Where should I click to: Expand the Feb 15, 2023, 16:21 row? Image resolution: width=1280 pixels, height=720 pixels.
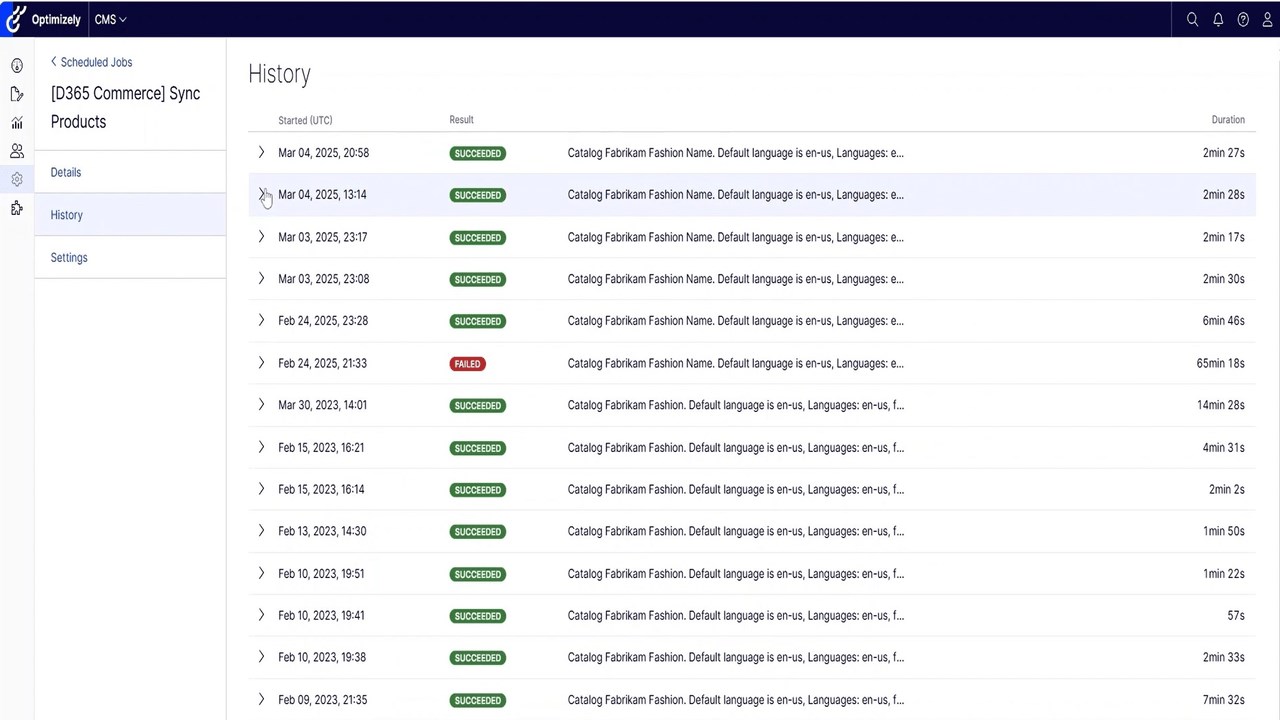pyautogui.click(x=261, y=447)
